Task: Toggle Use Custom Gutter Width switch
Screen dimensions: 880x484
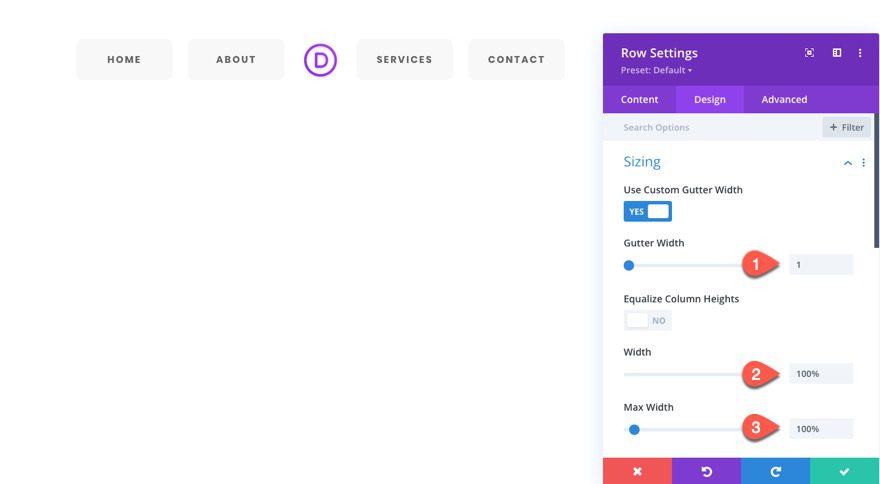Action: coord(648,212)
